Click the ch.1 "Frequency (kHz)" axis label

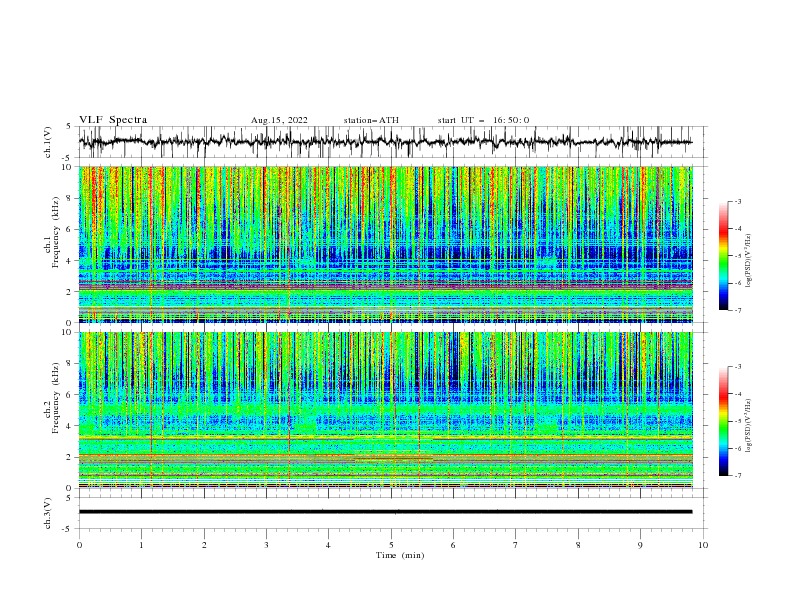pyautogui.click(x=56, y=232)
